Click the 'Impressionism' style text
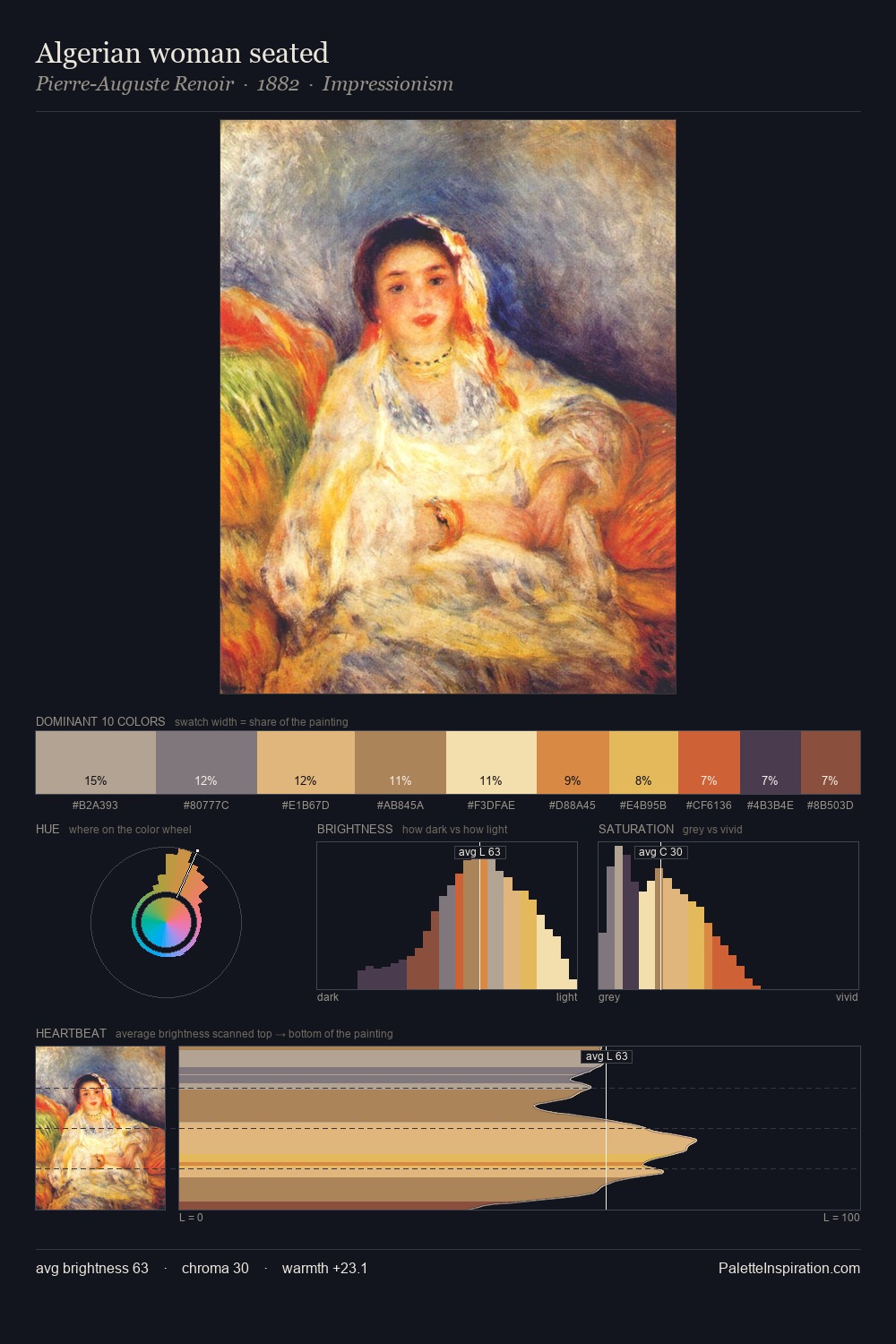The width and height of the screenshot is (896, 1344). pos(388,84)
